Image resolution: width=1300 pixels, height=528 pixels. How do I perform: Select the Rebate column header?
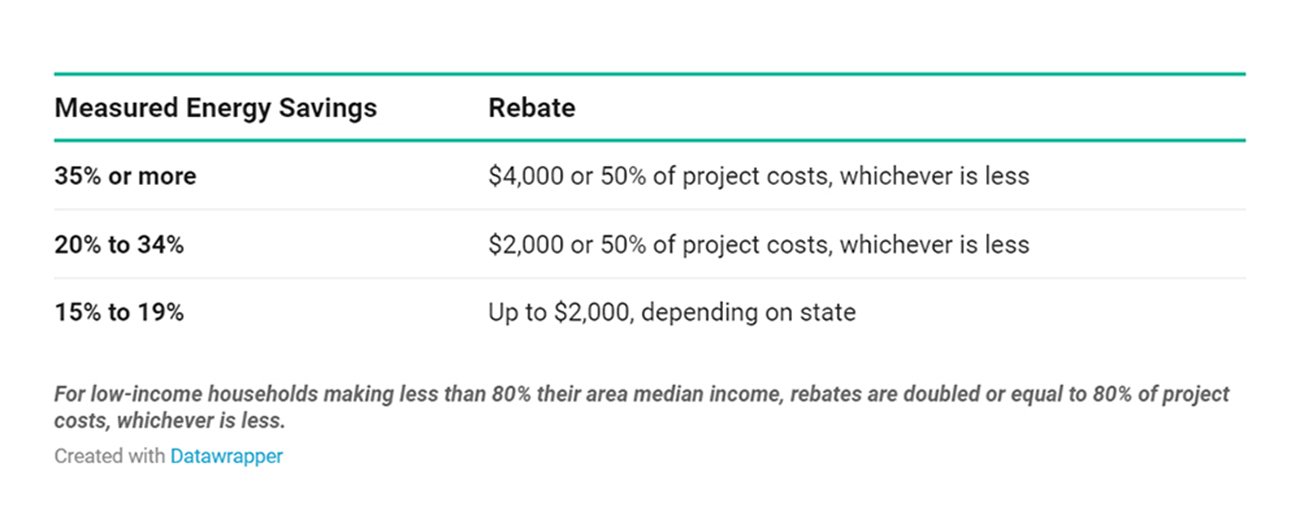point(531,108)
